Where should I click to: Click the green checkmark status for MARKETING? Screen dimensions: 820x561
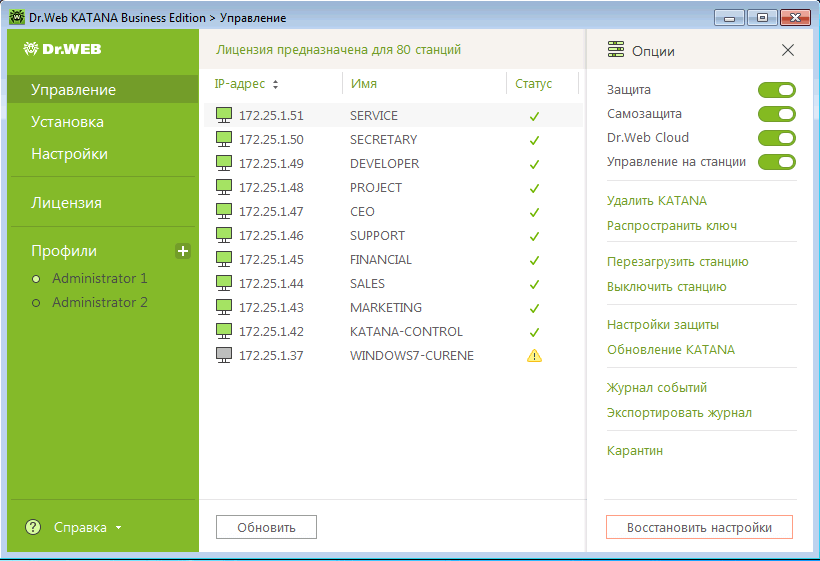tap(534, 308)
